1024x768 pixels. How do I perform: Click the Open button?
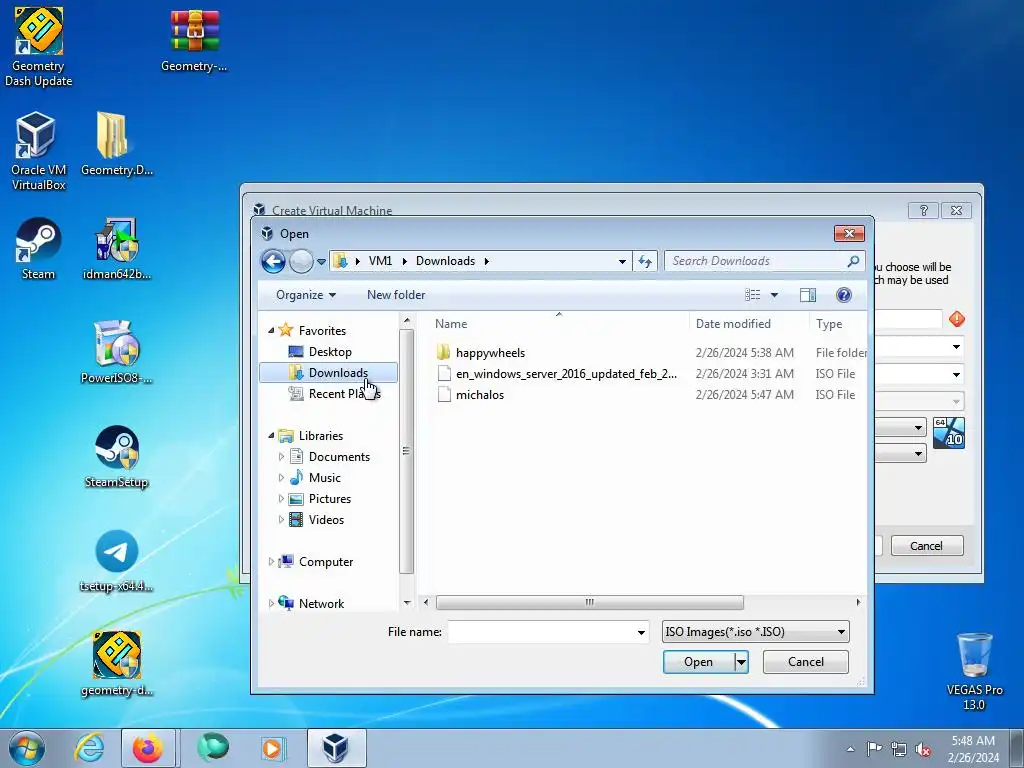pos(698,662)
